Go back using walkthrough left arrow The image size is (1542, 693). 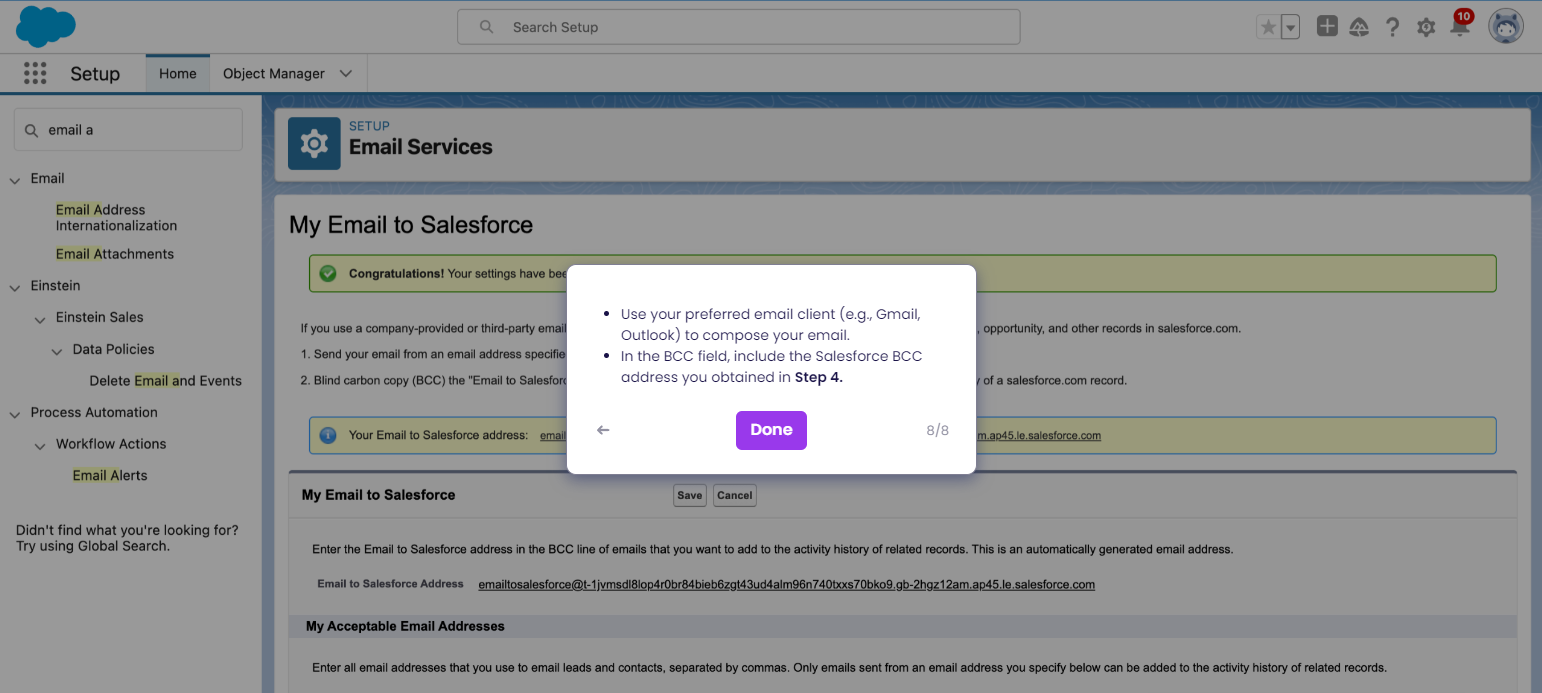click(x=603, y=430)
